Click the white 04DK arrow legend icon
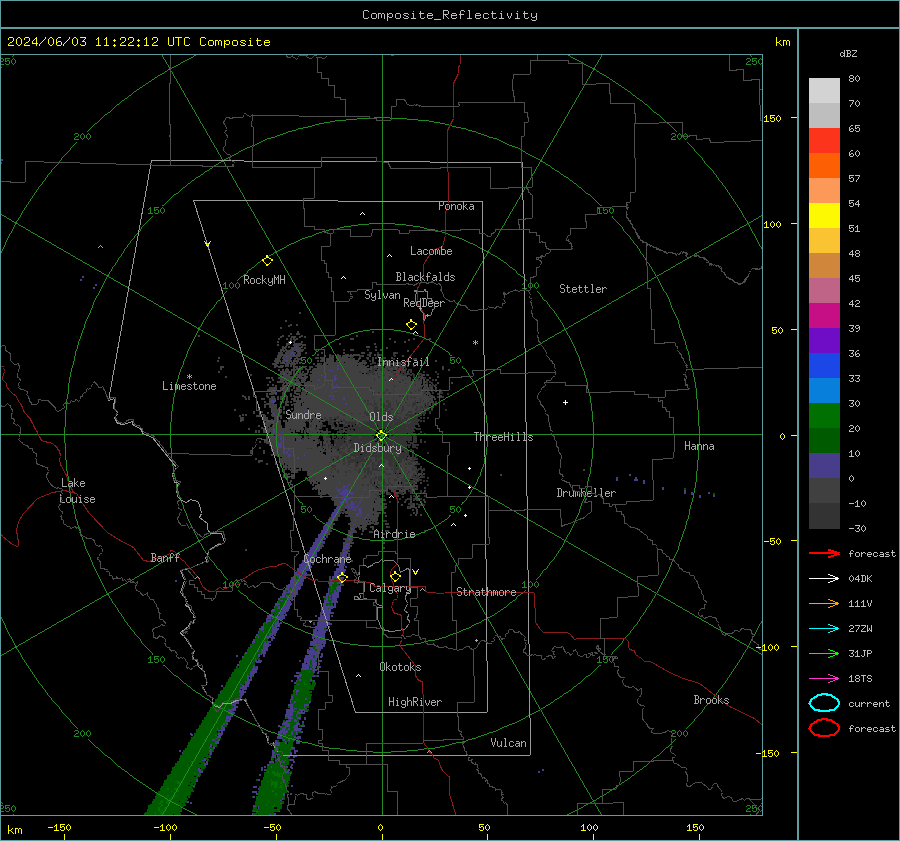The height and width of the screenshot is (841, 900). [x=824, y=579]
